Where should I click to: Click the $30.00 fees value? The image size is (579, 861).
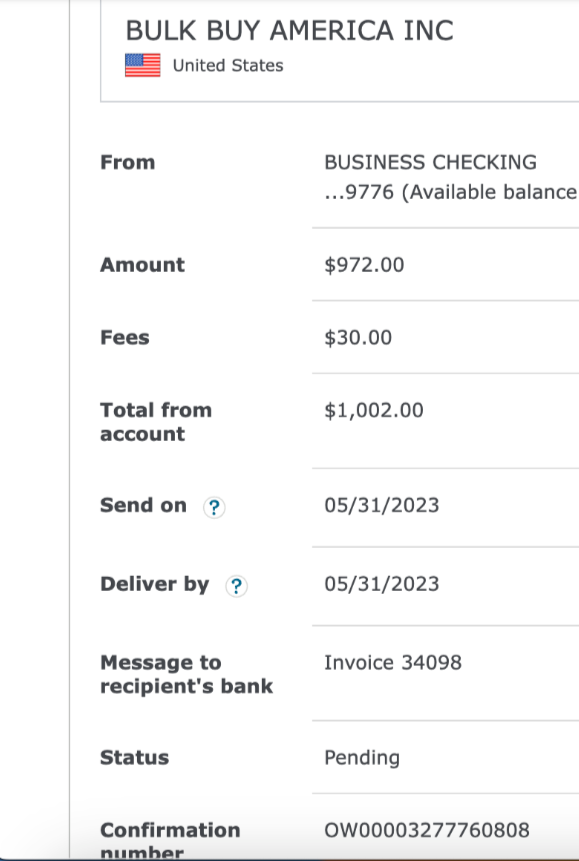(x=358, y=337)
